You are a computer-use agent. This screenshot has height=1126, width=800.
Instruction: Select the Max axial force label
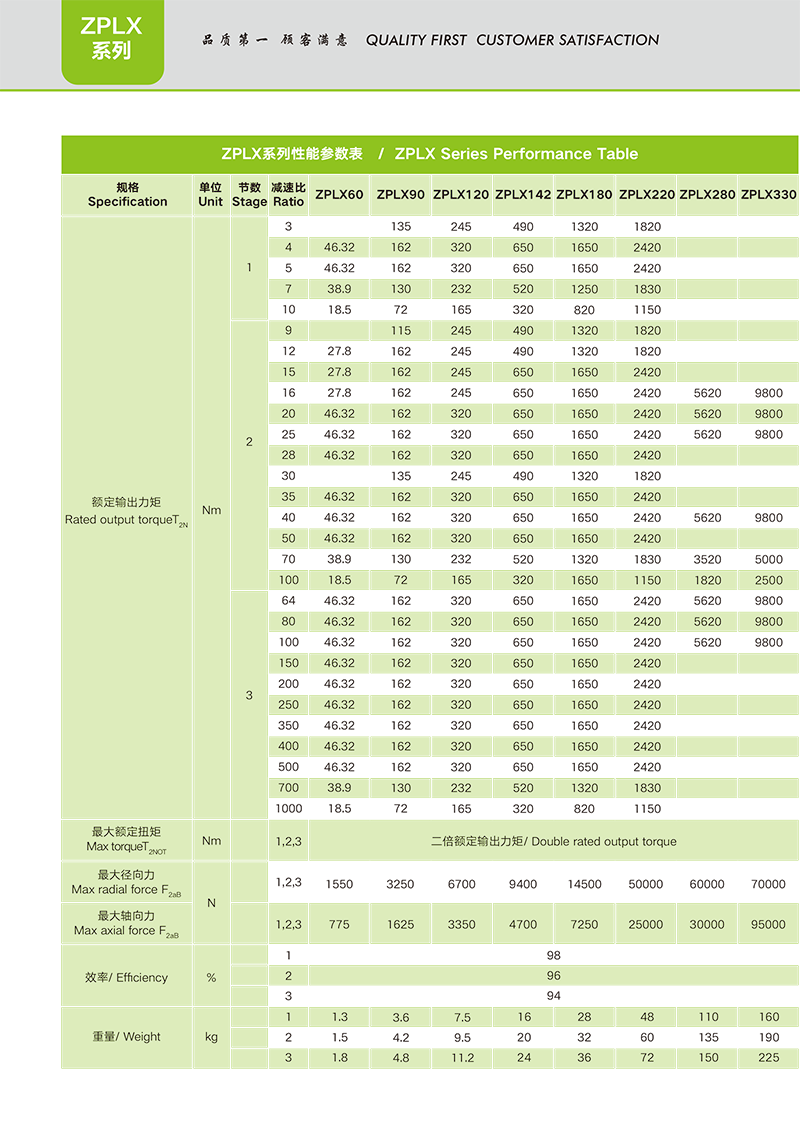pos(126,923)
